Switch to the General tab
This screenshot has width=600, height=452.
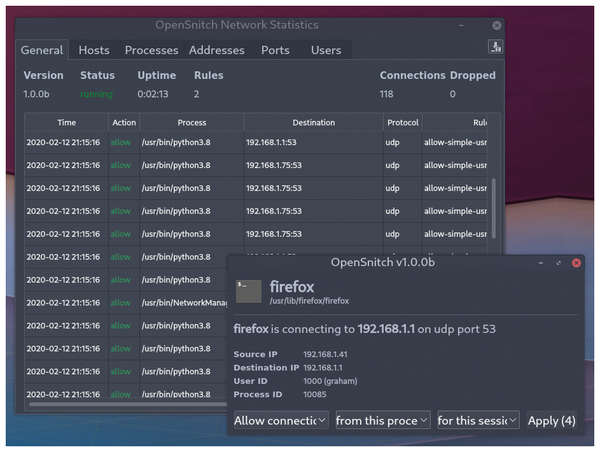[42, 50]
